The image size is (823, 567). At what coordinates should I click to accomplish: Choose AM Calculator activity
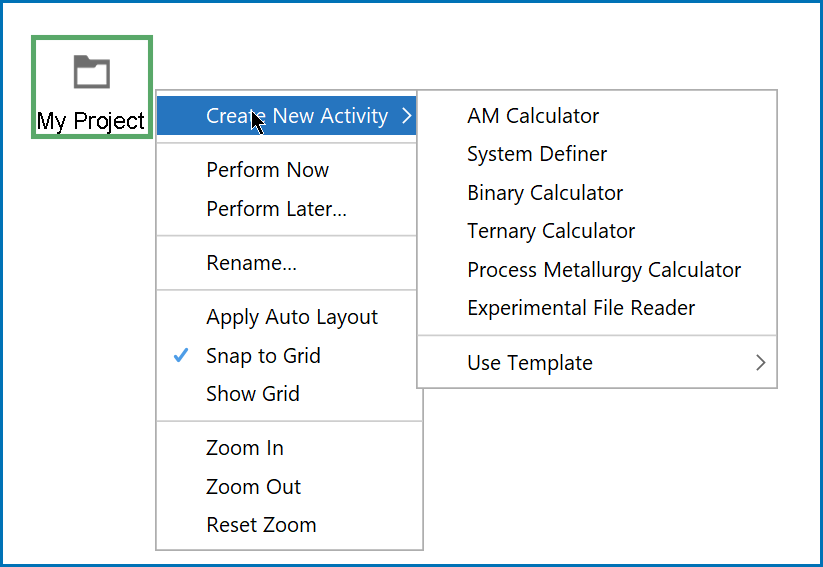click(x=597, y=116)
